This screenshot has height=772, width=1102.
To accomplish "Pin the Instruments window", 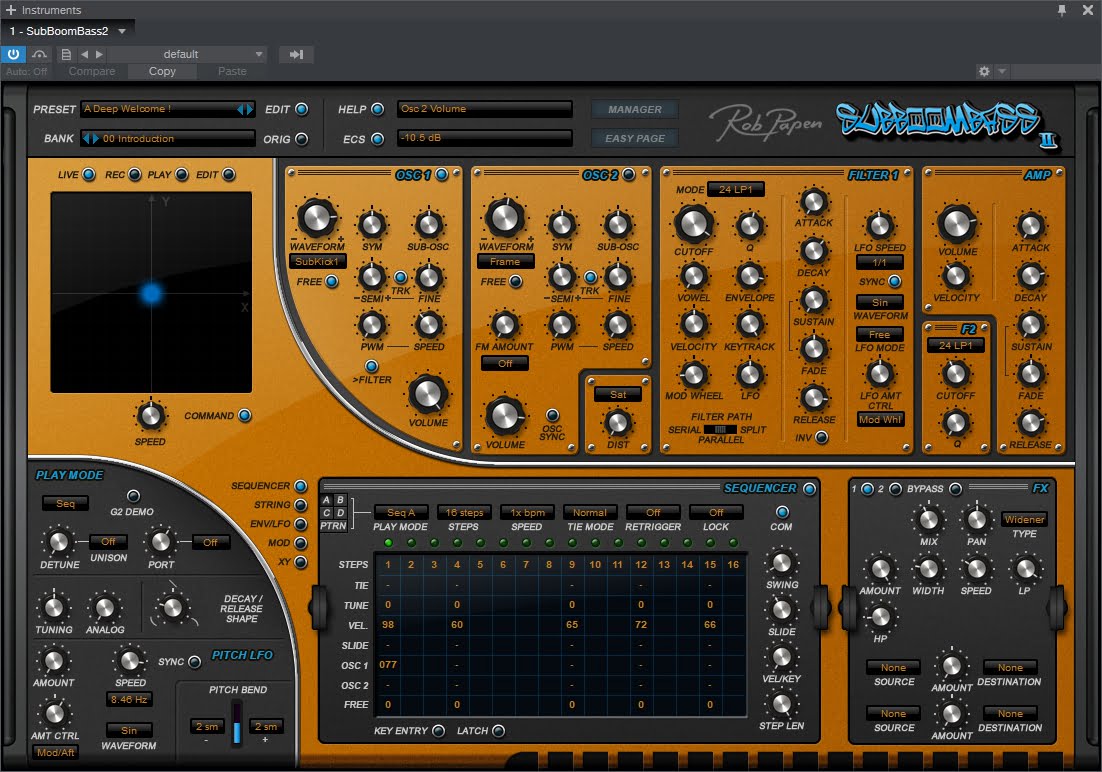I will (1062, 10).
